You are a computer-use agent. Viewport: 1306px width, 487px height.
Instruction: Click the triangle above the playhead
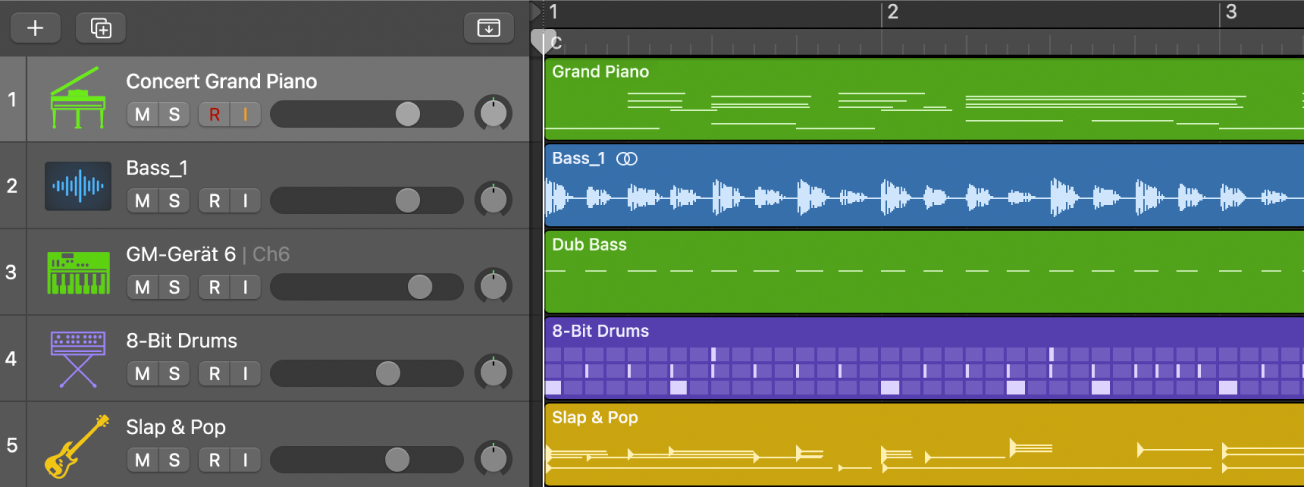(x=535, y=11)
